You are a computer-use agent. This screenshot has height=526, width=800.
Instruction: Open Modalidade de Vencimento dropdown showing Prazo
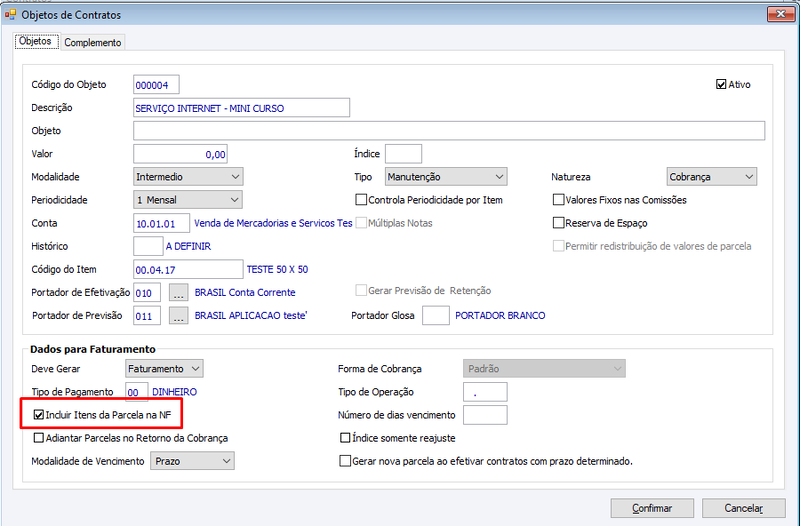pos(192,461)
